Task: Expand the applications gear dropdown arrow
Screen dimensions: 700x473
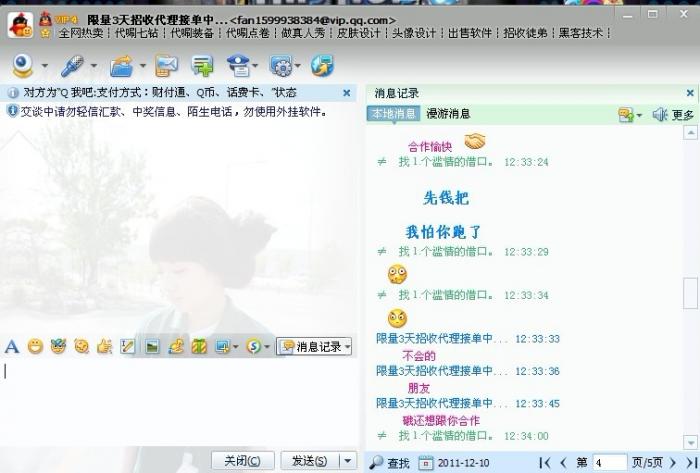Action: [298, 66]
